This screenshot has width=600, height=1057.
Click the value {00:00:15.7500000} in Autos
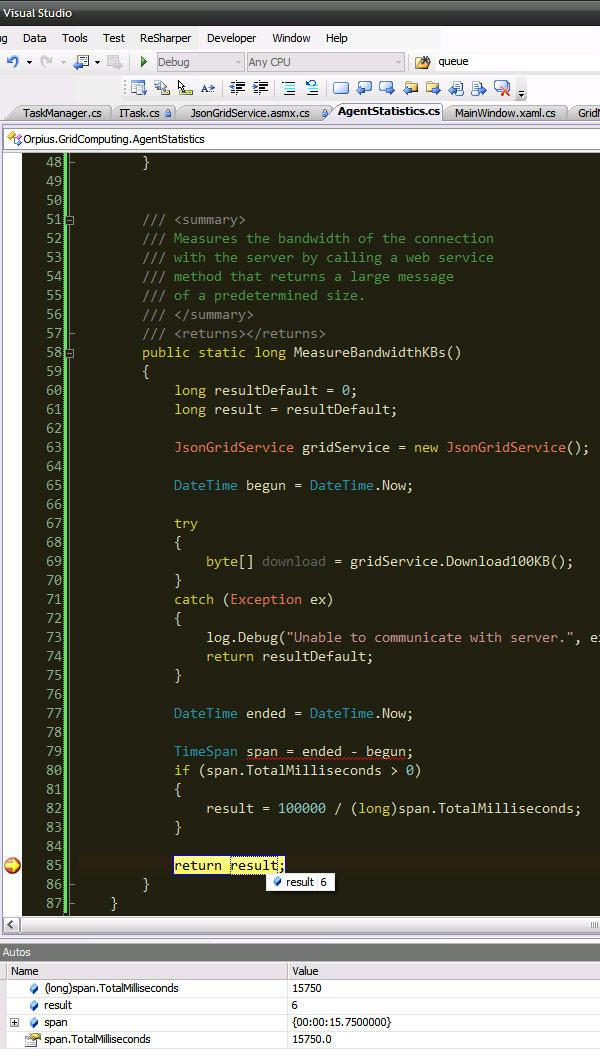[x=342, y=1023]
